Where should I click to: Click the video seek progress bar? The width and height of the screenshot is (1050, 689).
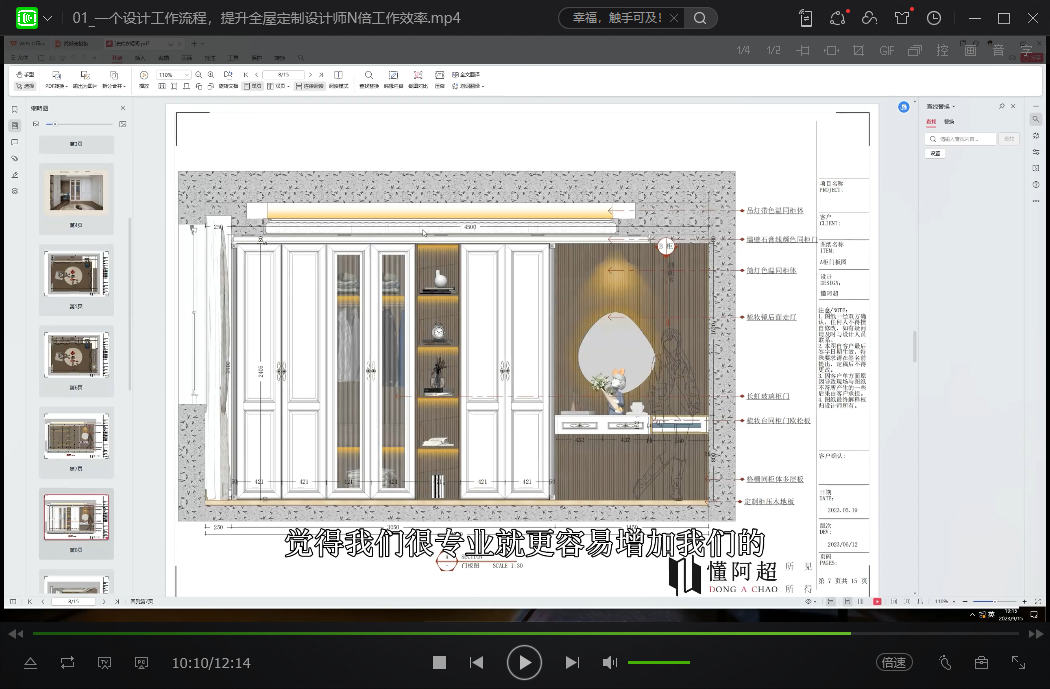440,633
